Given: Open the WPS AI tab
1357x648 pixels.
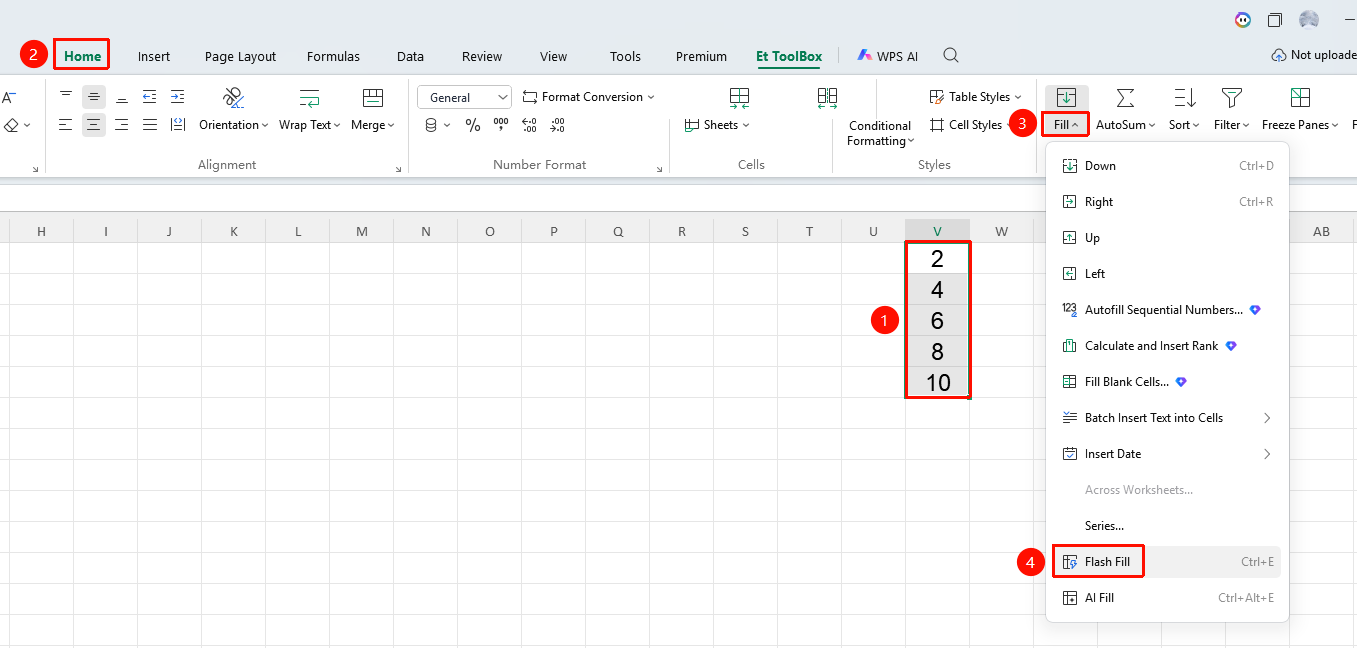Looking at the screenshot, I should point(887,57).
